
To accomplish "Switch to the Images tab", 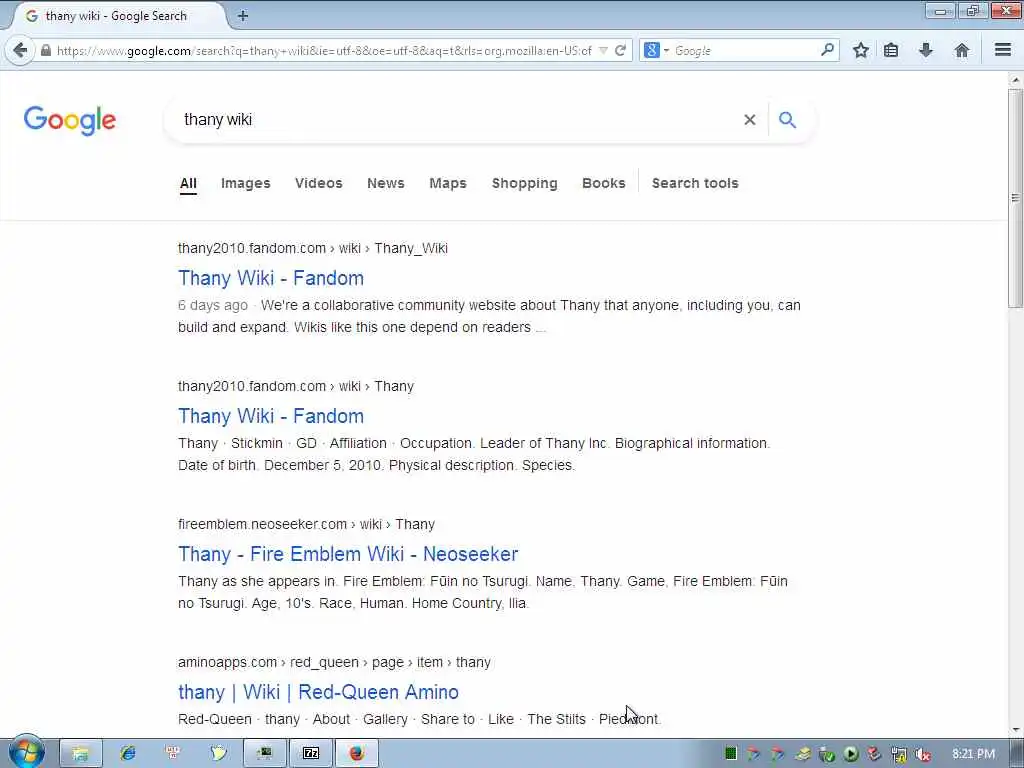I will [x=246, y=184].
